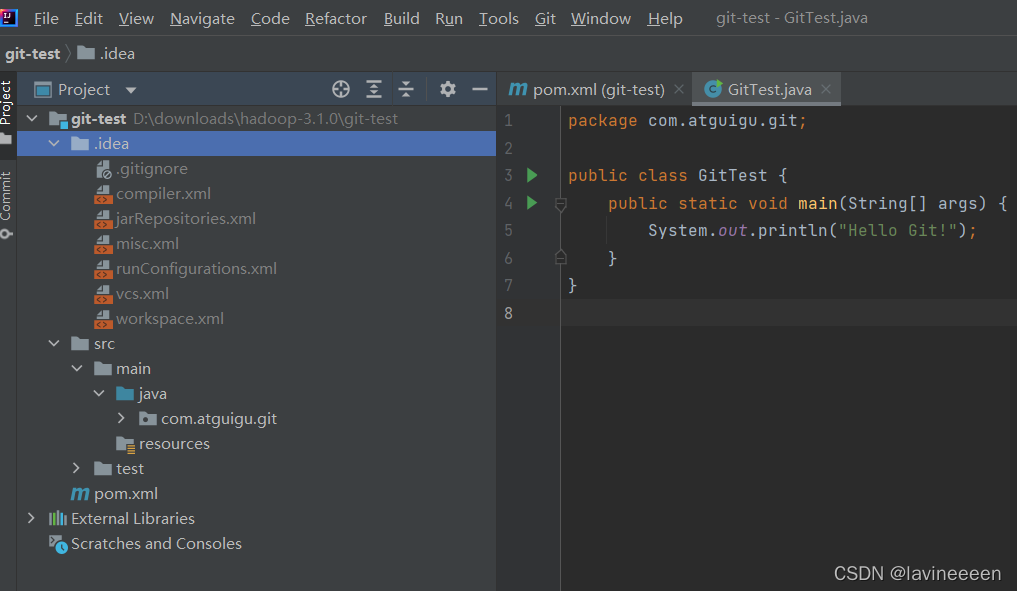Collapse the .idea folder
Screen dimensions: 1017x591
54,143
